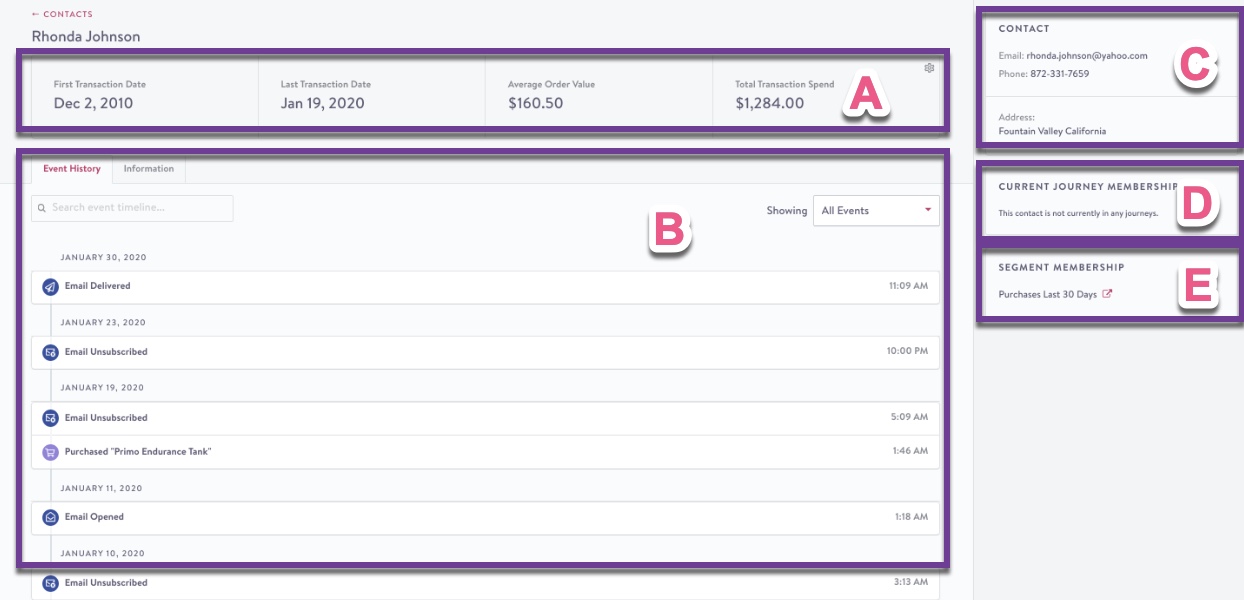
Task: Click the Email Delivered paper plane icon
Action: coord(50,286)
